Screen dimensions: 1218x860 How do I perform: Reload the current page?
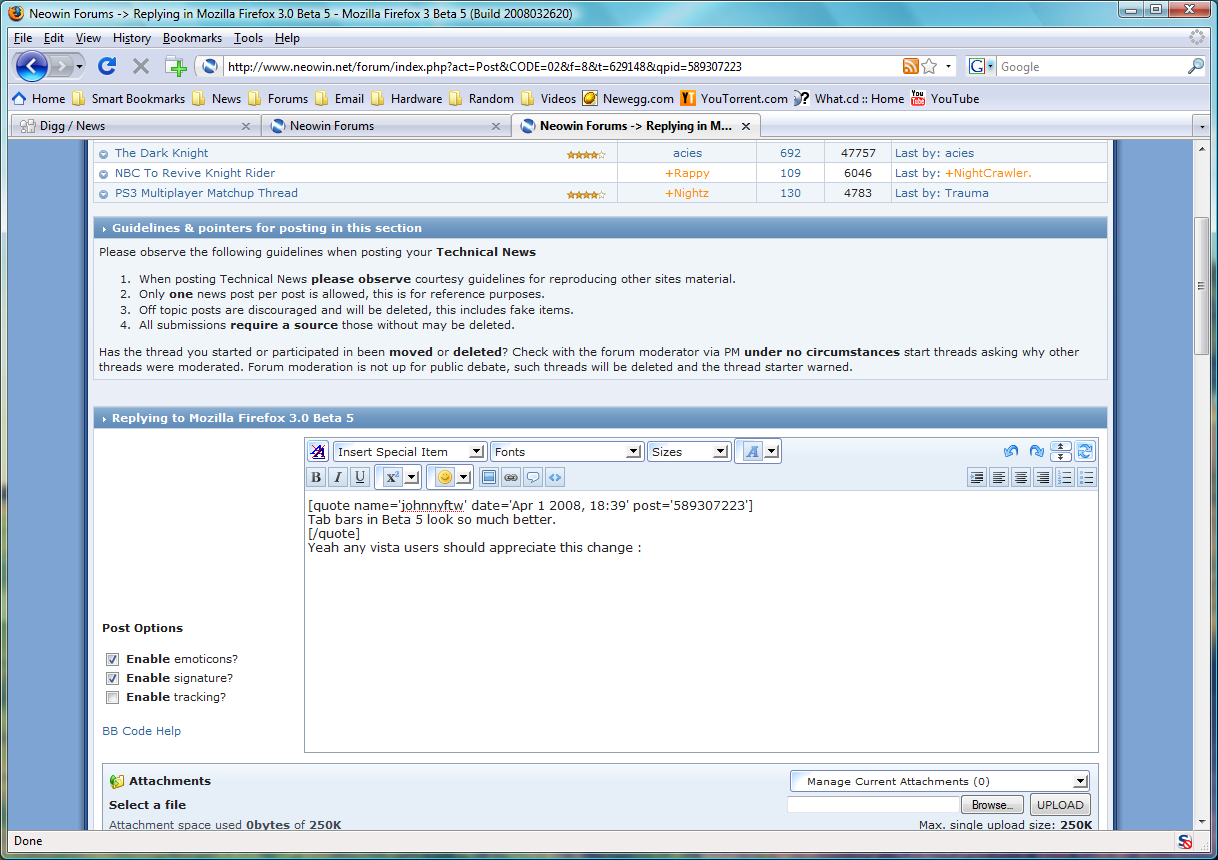pos(107,67)
